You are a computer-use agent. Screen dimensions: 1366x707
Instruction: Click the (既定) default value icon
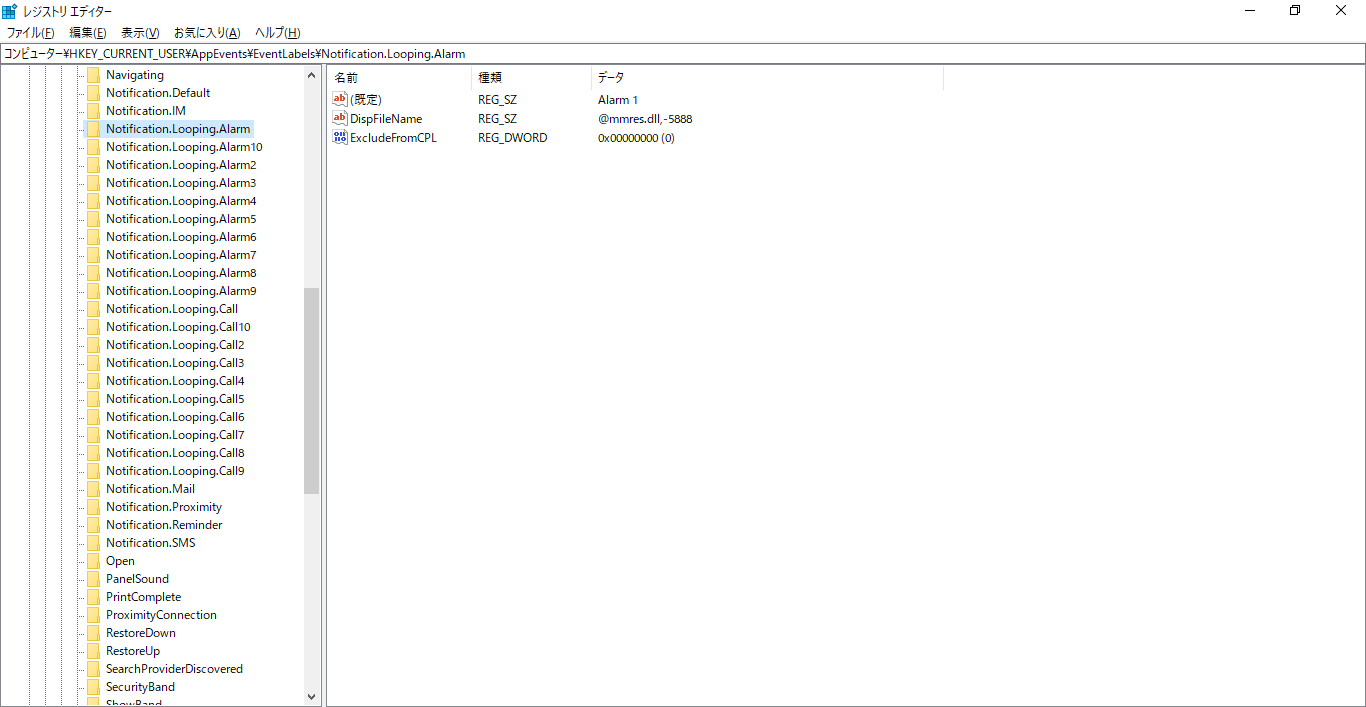[x=340, y=99]
